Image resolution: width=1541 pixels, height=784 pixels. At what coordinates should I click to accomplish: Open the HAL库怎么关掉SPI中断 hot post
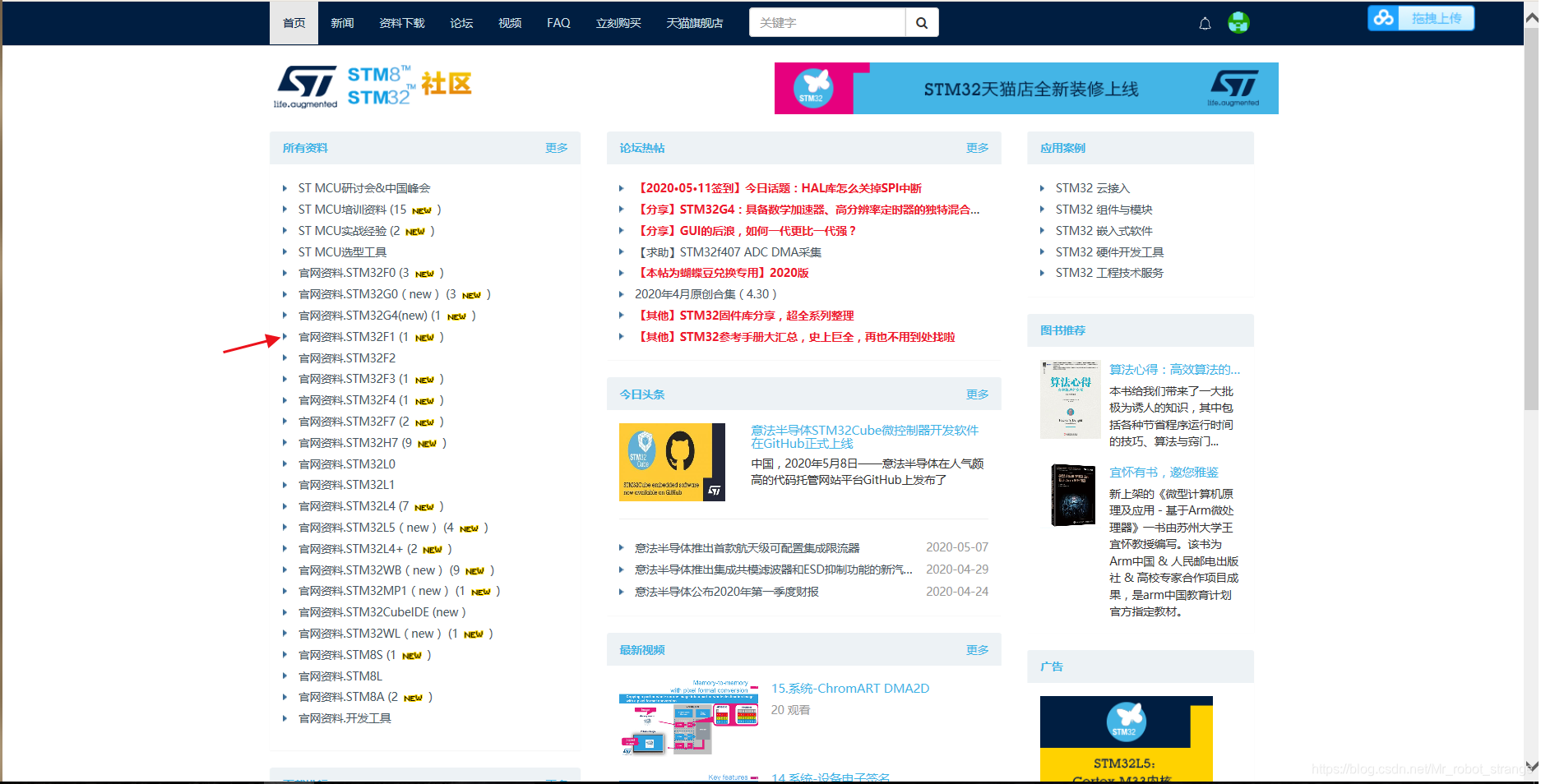779,188
